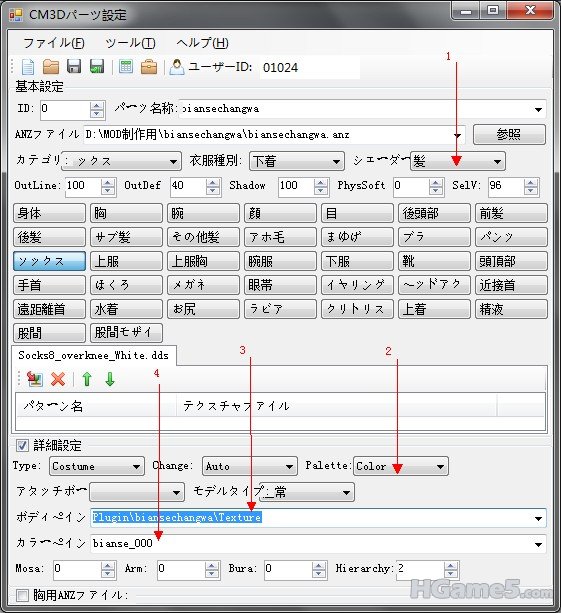The image size is (561, 613).
Task: Open the ヘルプ(H) menu
Action: click(203, 43)
